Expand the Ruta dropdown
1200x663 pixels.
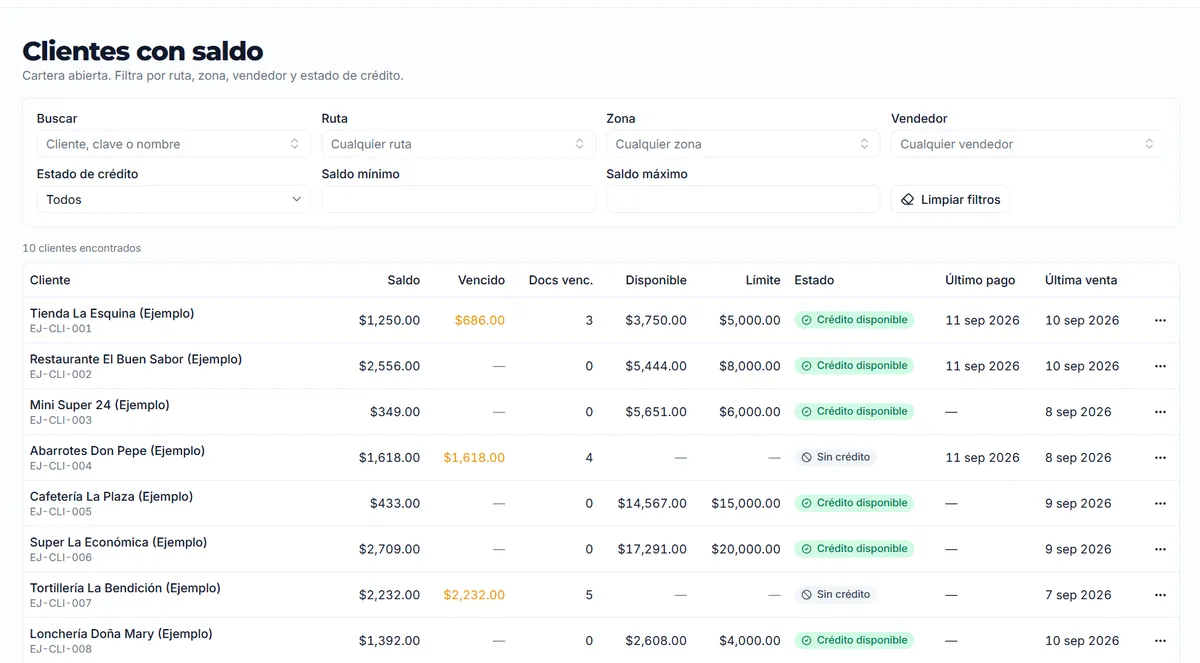tap(458, 144)
